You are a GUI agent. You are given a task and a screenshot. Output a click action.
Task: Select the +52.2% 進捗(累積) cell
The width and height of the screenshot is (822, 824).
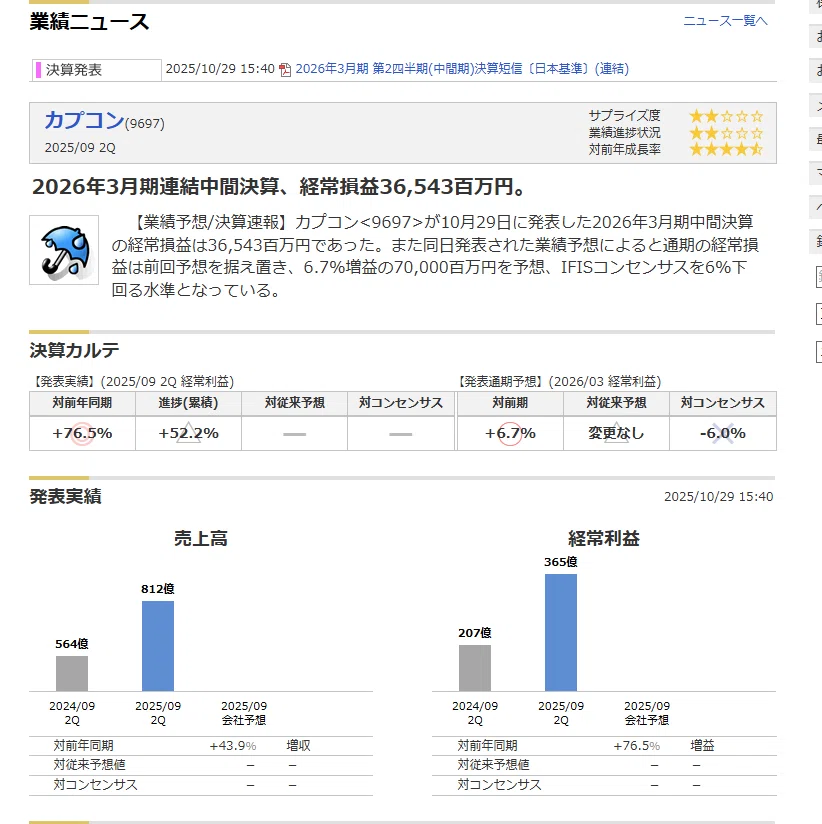tap(189, 434)
